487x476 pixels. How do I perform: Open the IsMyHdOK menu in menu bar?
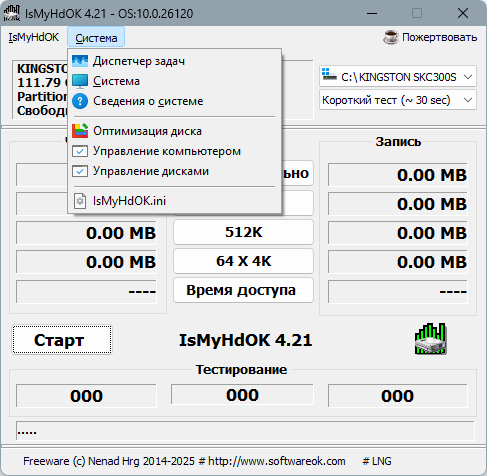point(34,37)
